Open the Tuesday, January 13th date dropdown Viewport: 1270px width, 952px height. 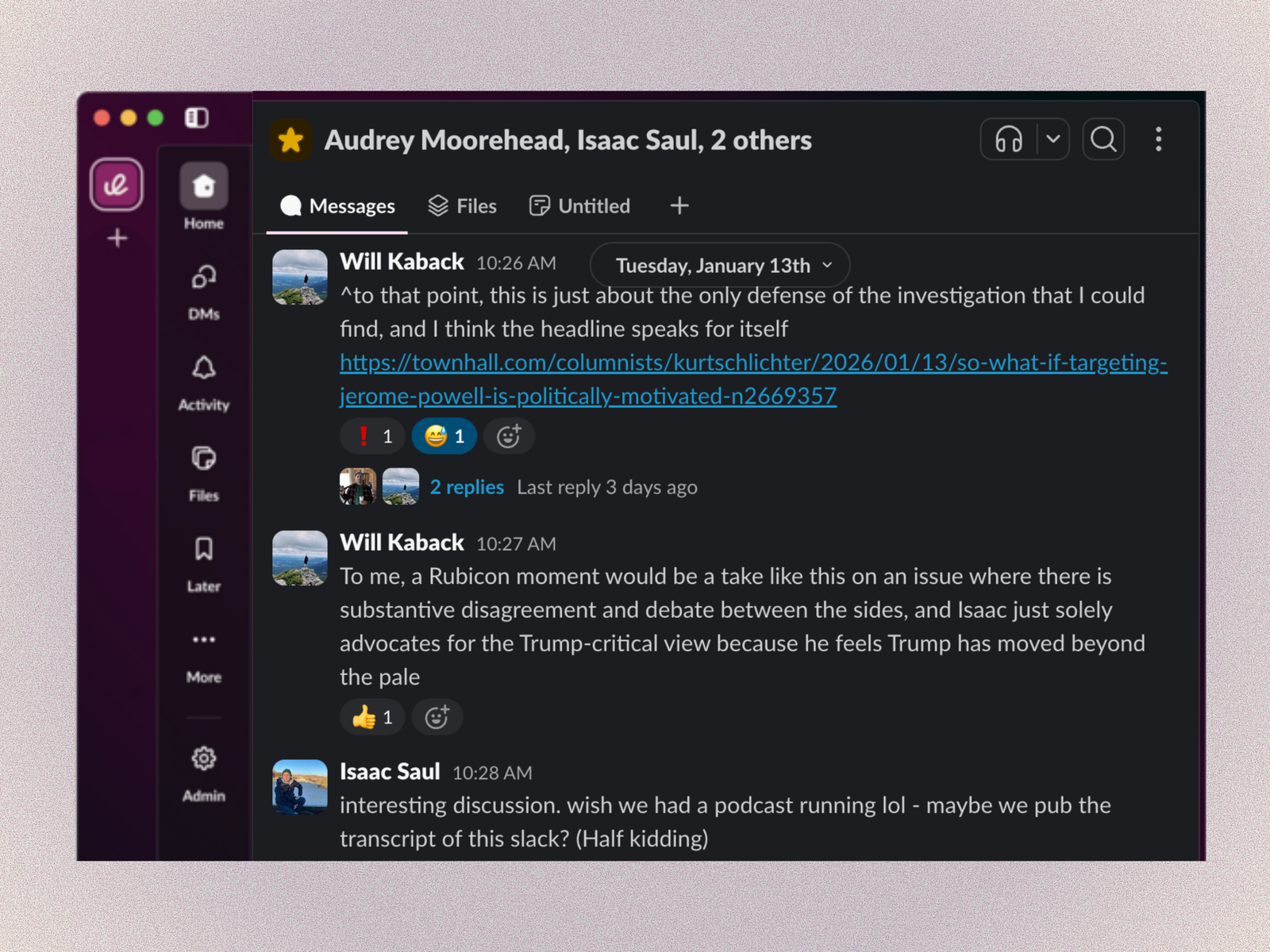[x=718, y=265]
